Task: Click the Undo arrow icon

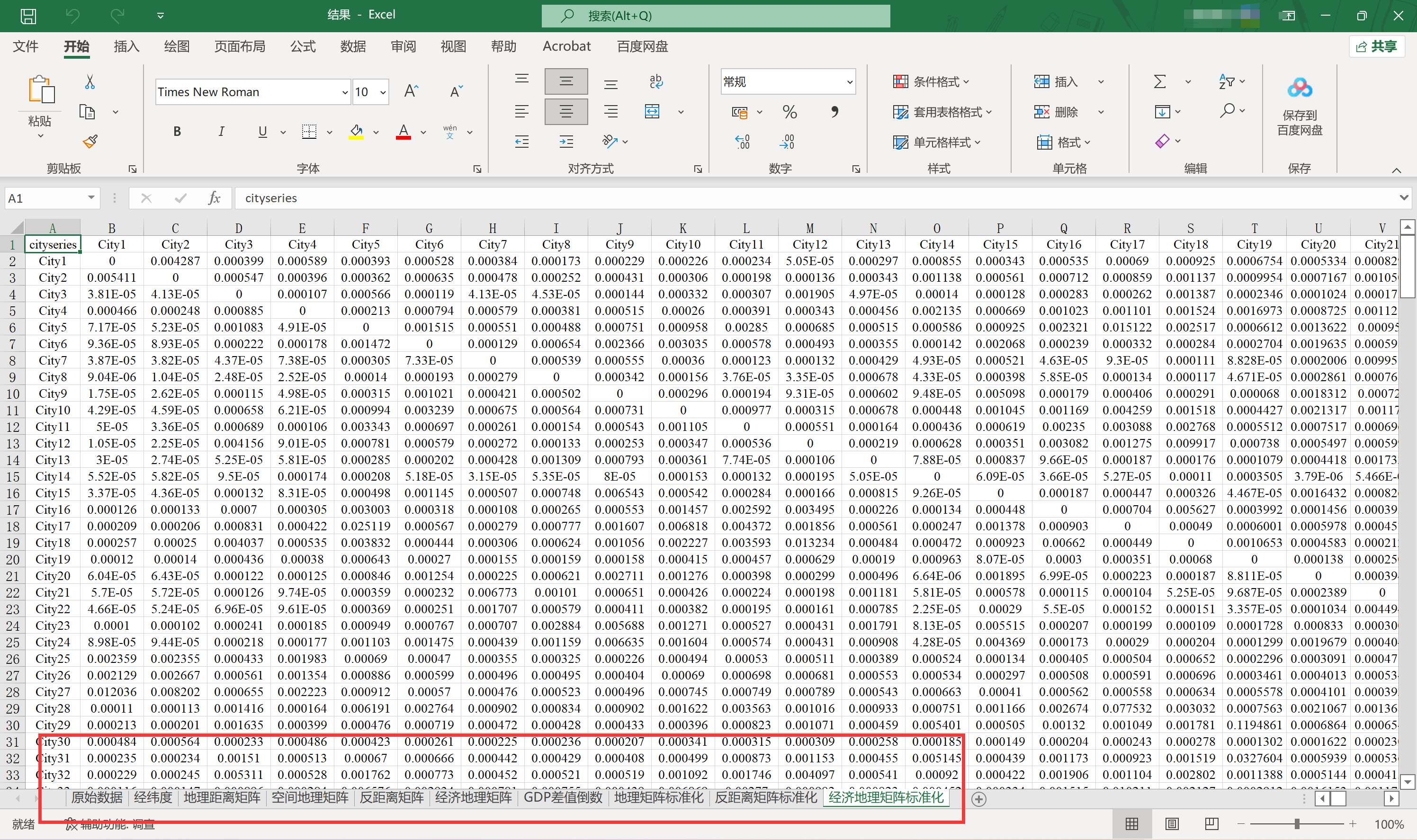Action: tap(72, 16)
